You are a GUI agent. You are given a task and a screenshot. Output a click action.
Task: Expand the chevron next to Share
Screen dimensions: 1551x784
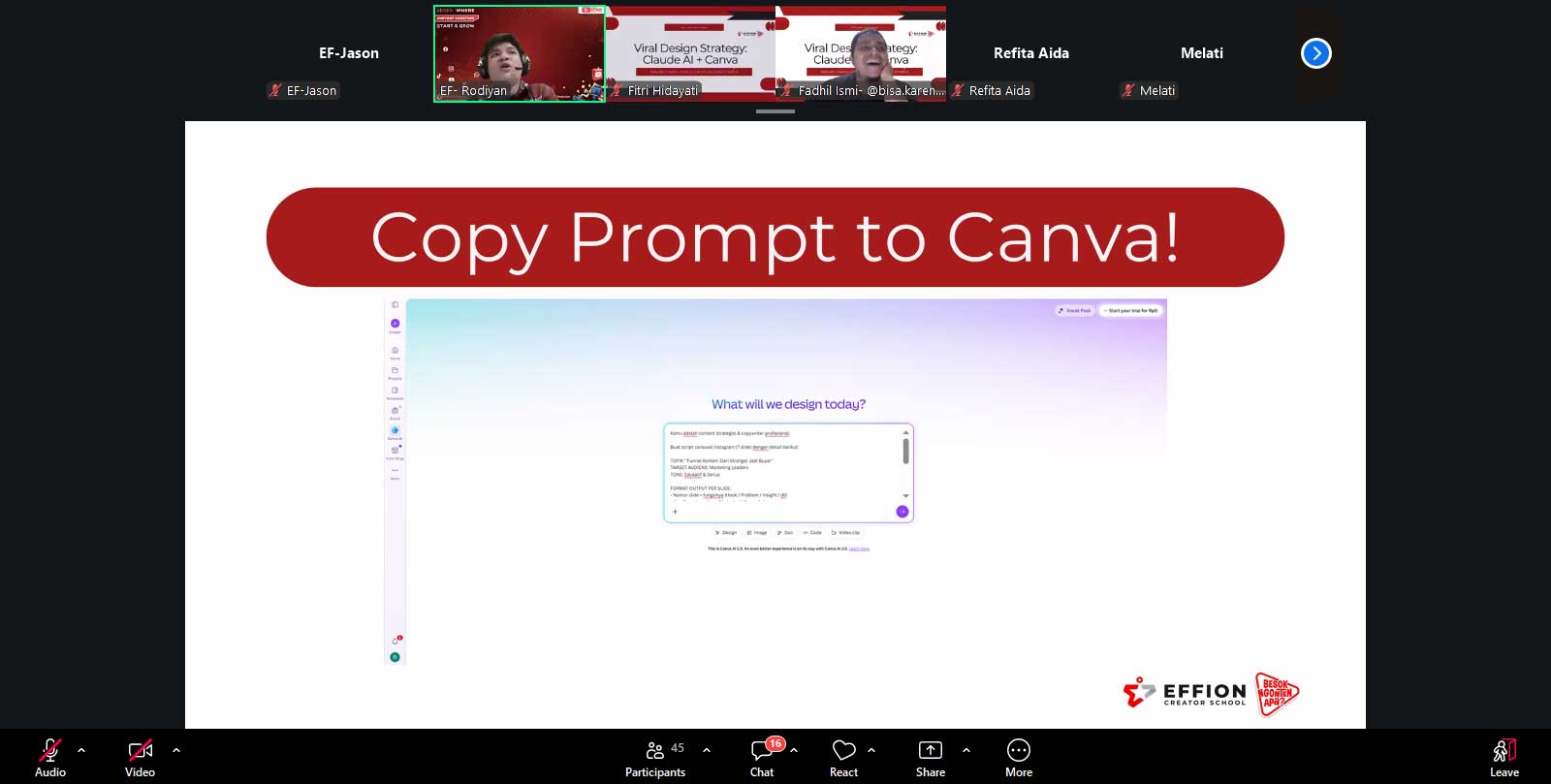966,749
